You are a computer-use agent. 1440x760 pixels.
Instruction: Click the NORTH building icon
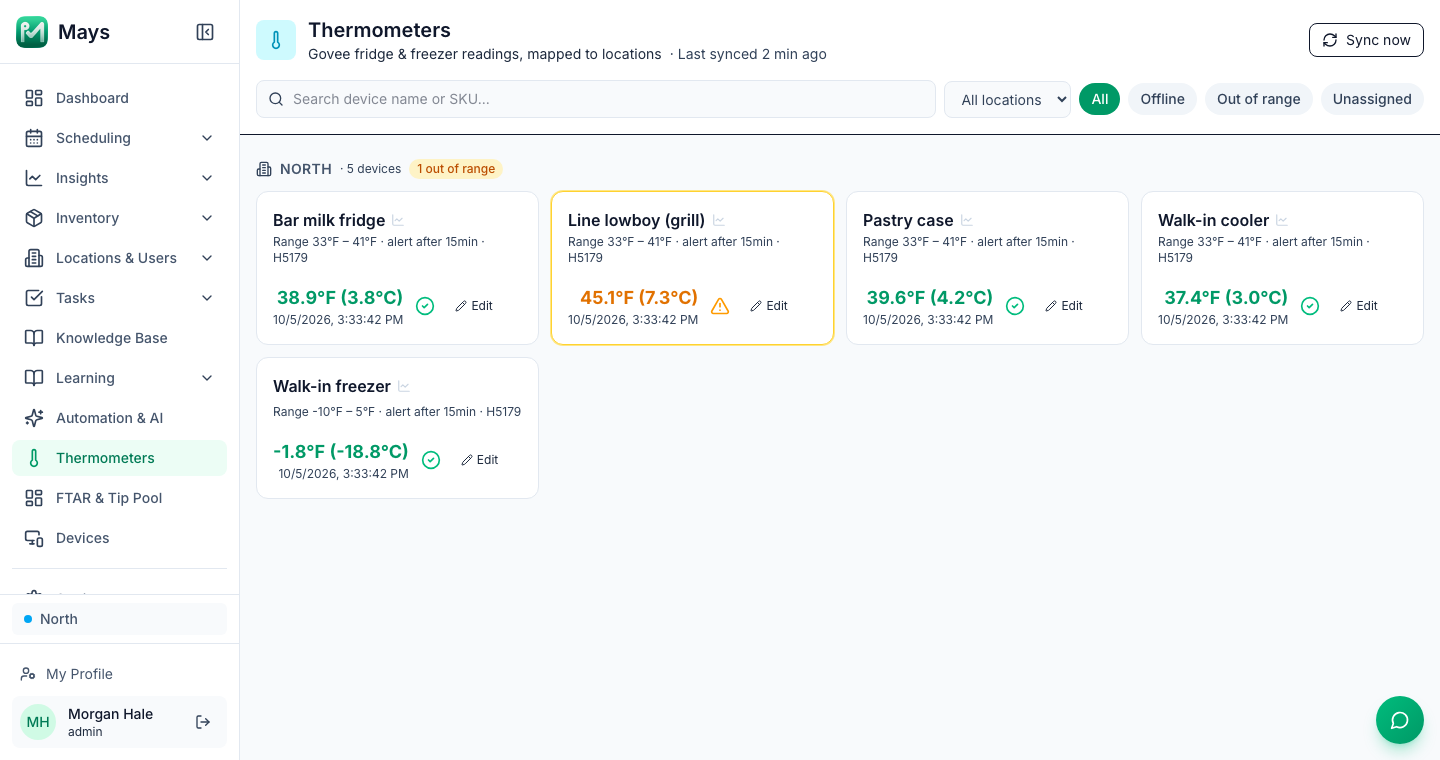click(x=264, y=169)
